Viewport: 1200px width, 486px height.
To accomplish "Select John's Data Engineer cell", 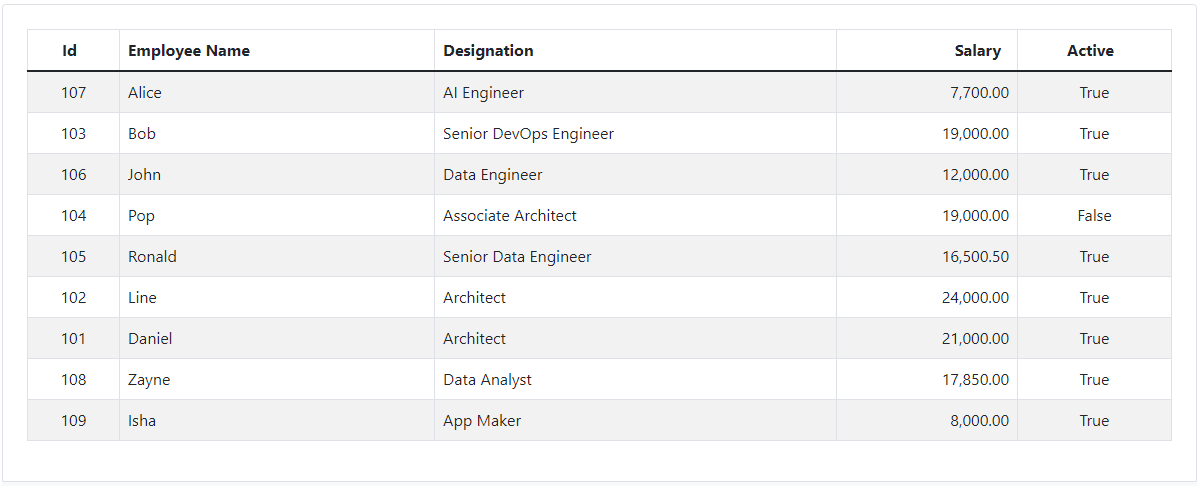I will click(x=492, y=175).
